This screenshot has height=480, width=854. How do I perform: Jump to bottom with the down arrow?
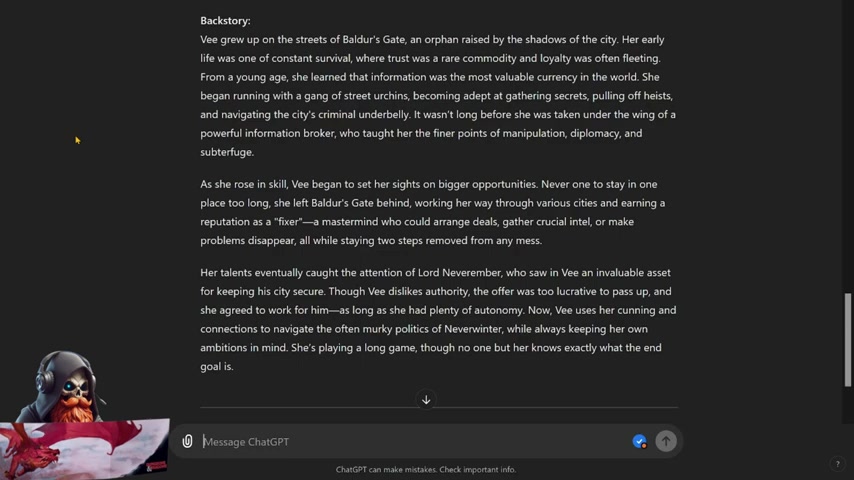[x=426, y=400]
